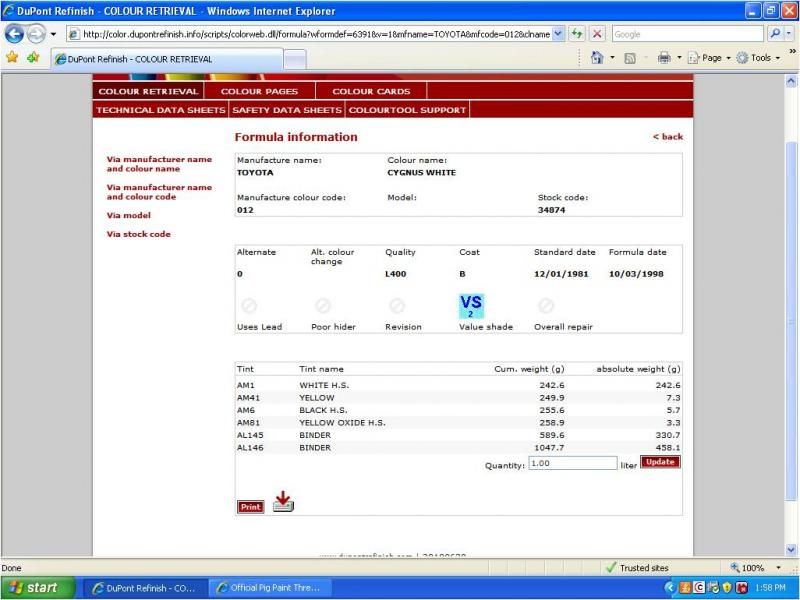This screenshot has height=600, width=800.
Task: Click inside the address bar URL field
Action: click(316, 34)
